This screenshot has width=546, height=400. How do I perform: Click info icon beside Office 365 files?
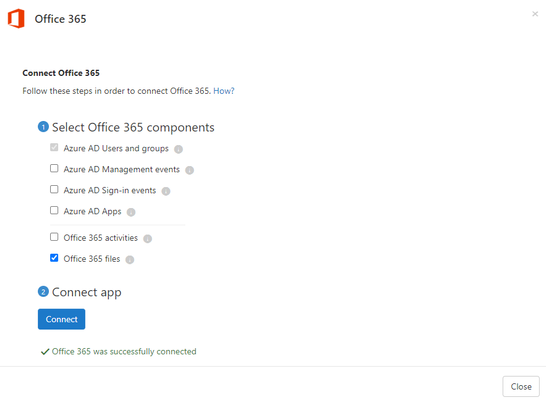click(x=130, y=260)
